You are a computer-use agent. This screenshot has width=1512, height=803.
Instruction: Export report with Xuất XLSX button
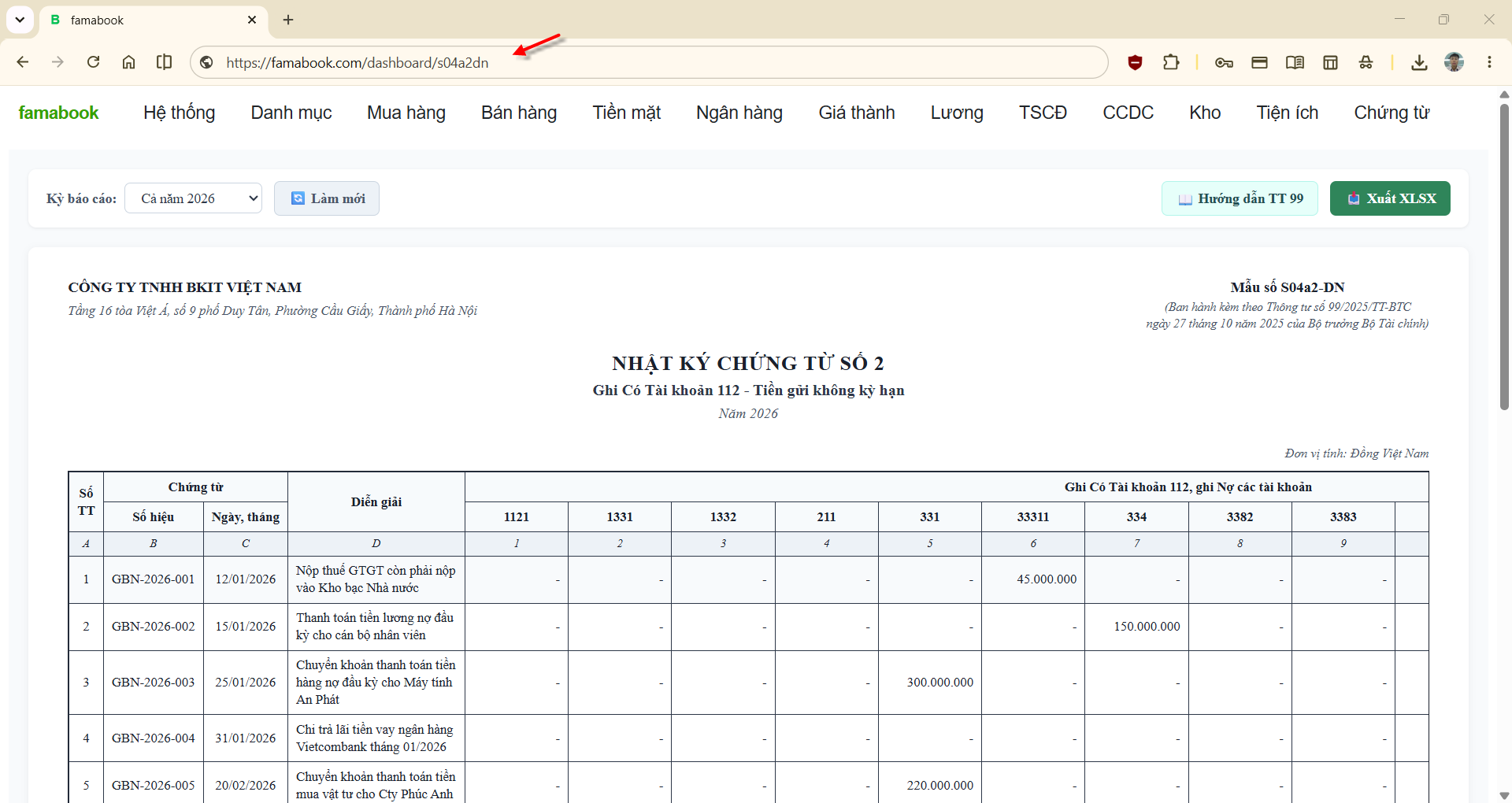1390,198
